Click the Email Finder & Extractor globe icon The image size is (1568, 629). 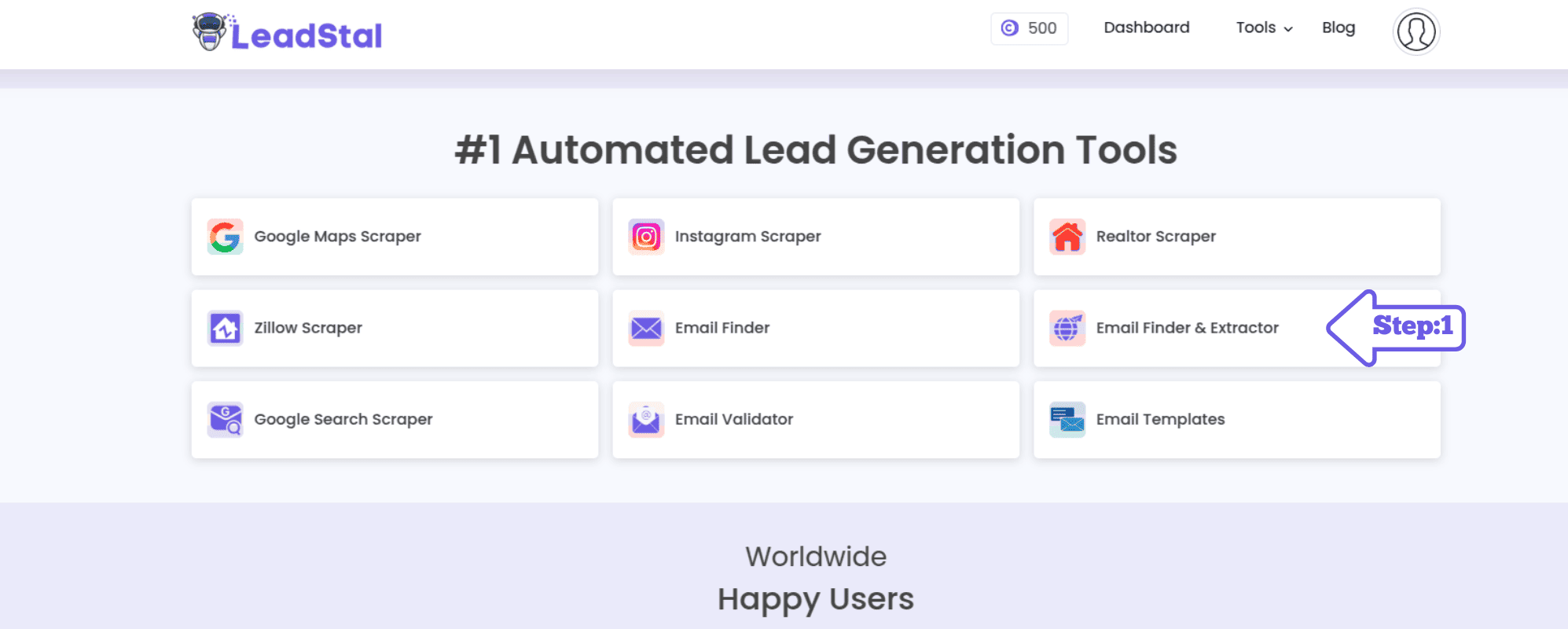pos(1067,328)
